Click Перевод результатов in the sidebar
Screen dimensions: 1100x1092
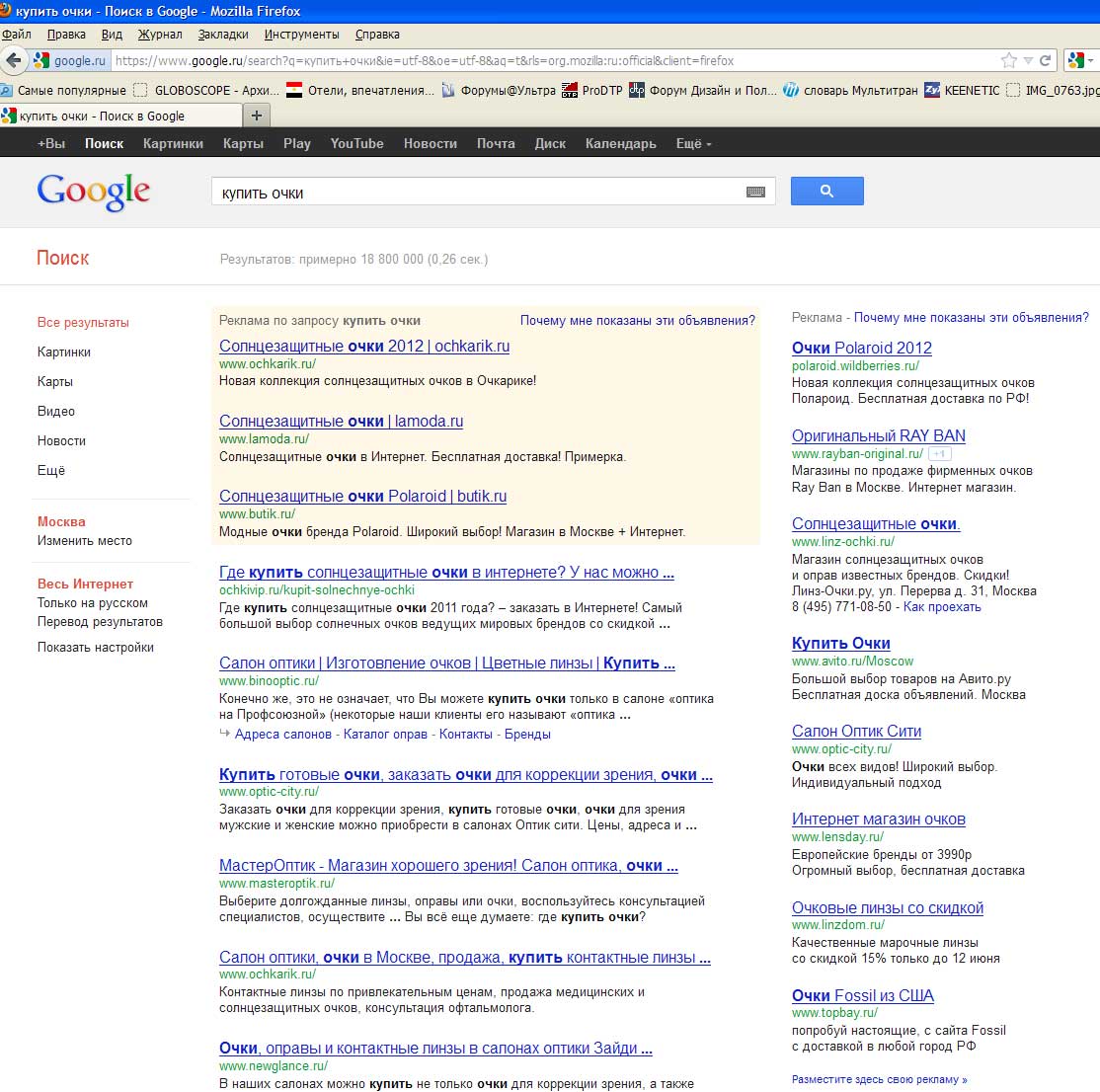click(100, 622)
